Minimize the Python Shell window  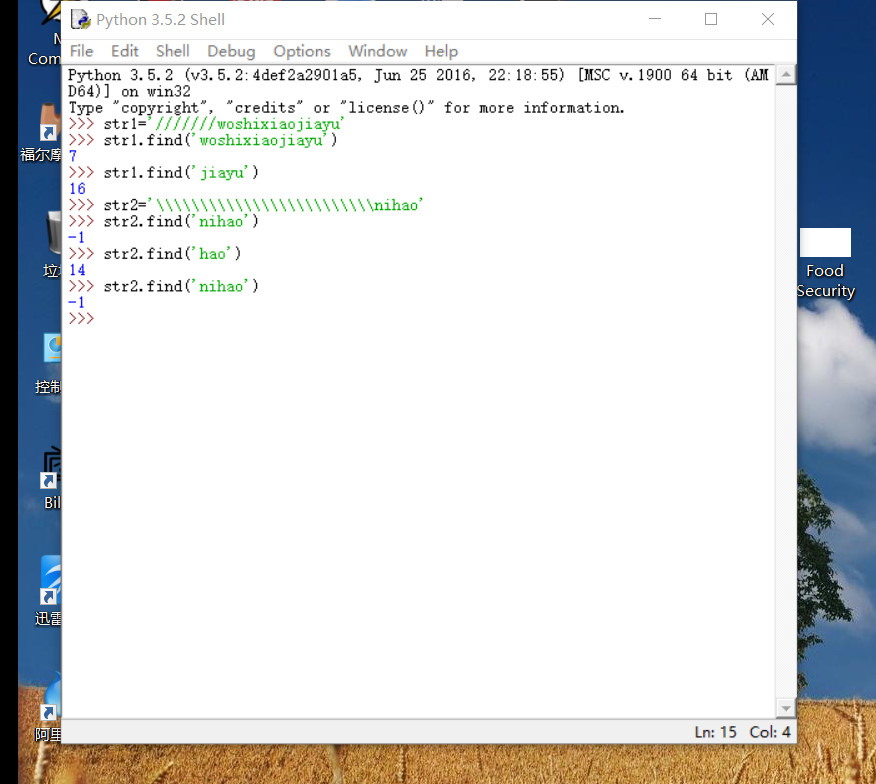tap(654, 19)
